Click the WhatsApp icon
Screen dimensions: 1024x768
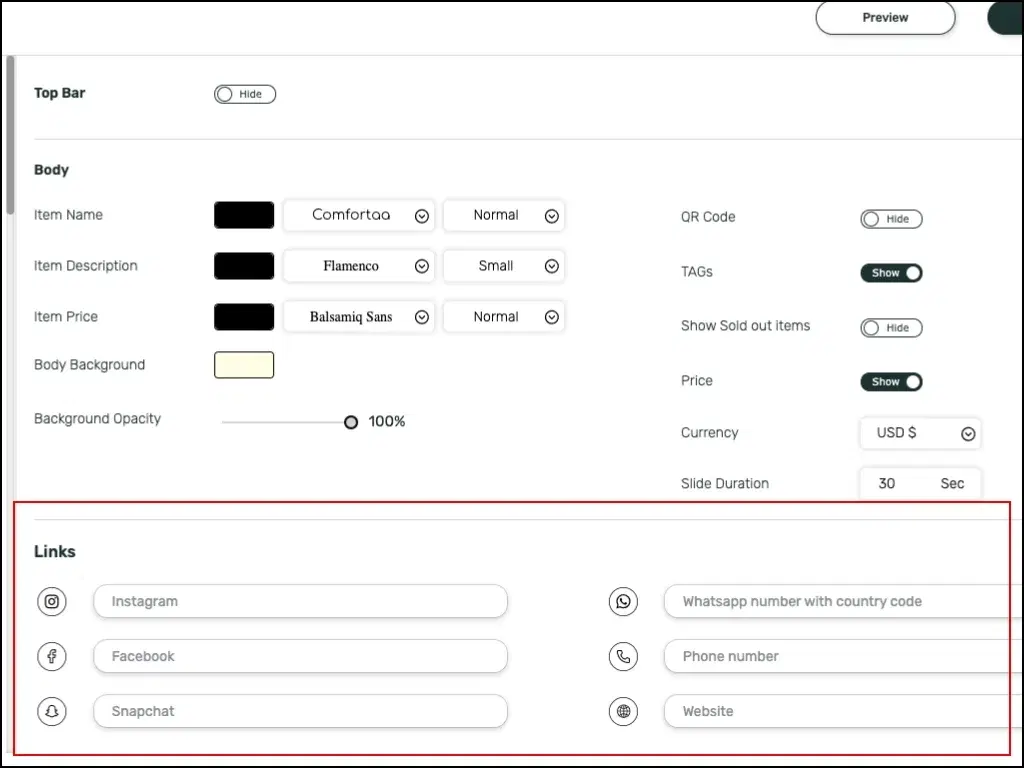pos(623,601)
